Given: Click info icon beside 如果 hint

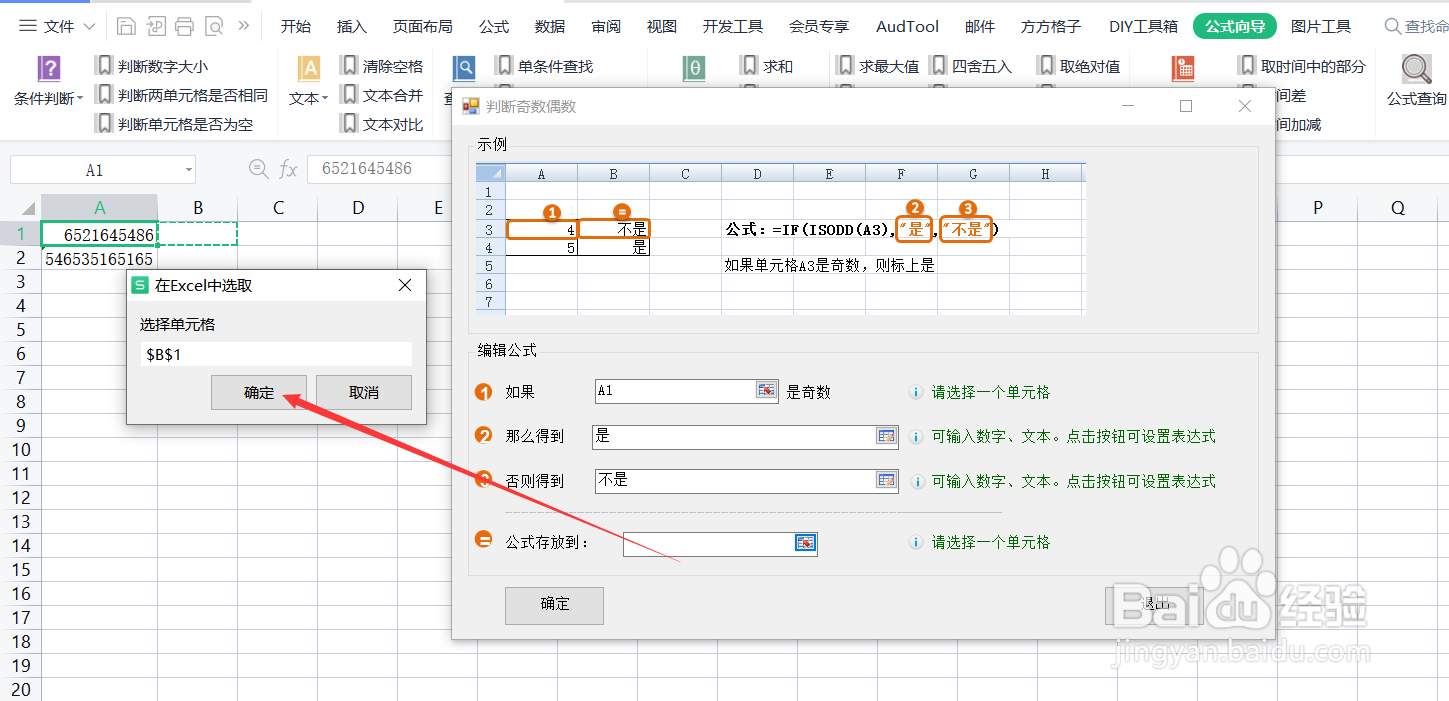Looking at the screenshot, I should 915,393.
